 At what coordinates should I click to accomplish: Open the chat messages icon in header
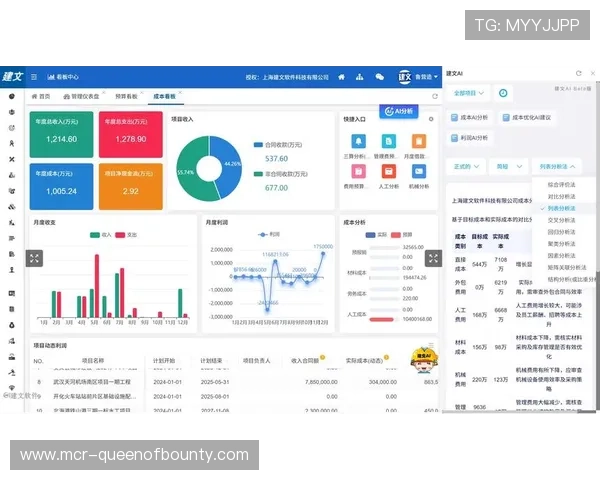point(378,76)
